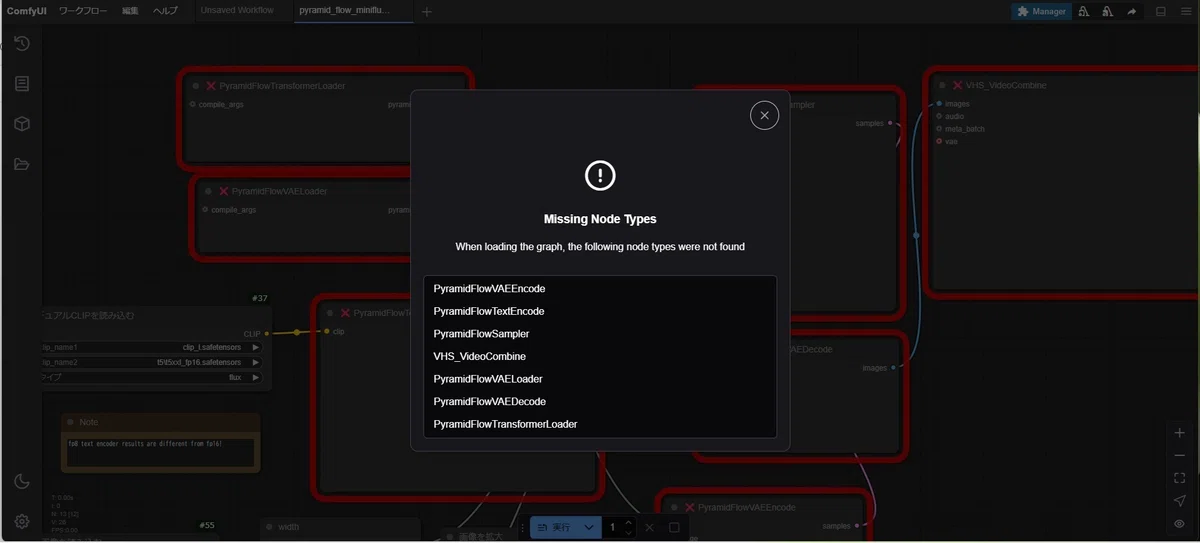The height and width of the screenshot is (543, 1200).
Task: Open the model library cube icon
Action: pyautogui.click(x=22, y=124)
